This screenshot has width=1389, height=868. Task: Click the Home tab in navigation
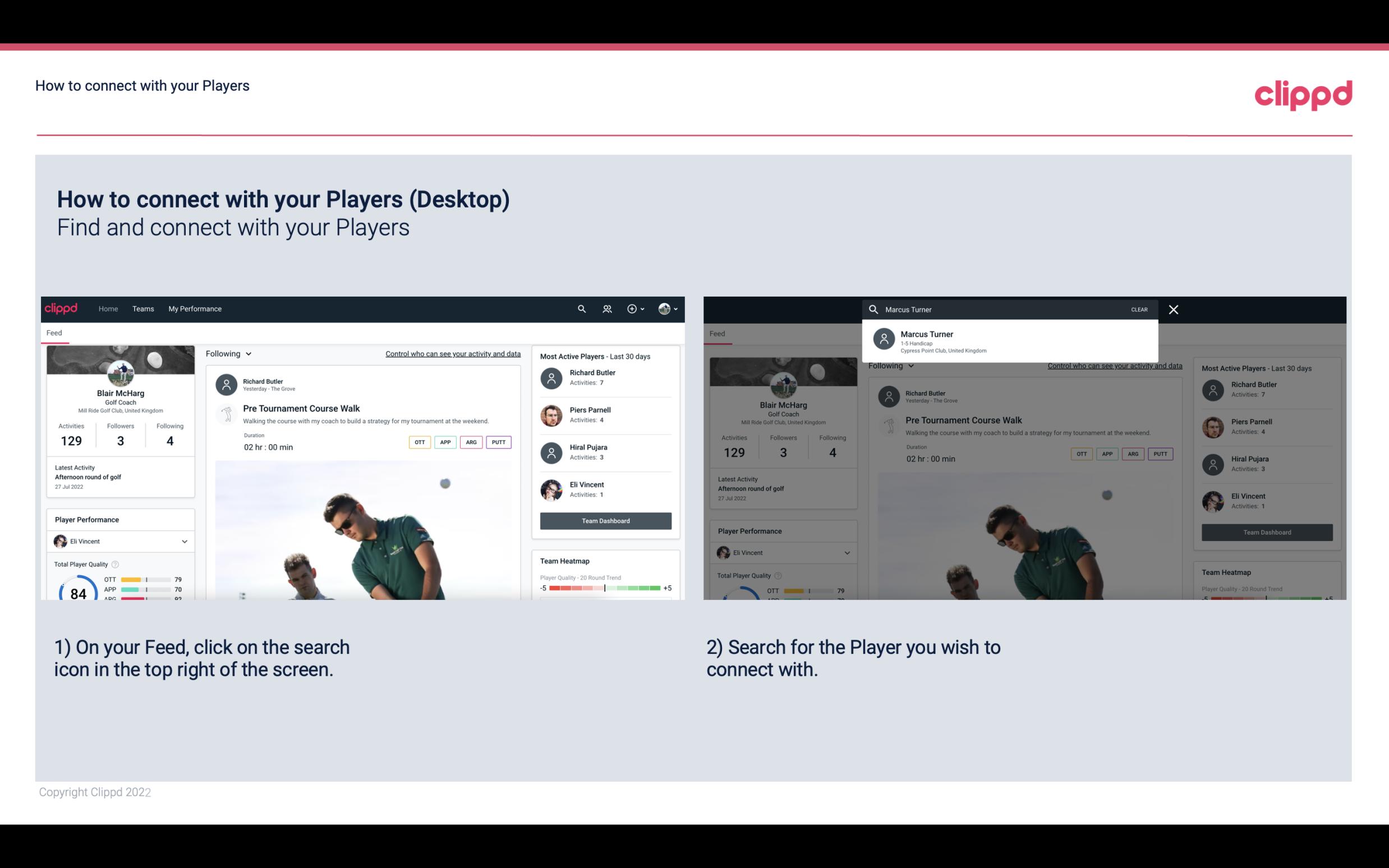pyautogui.click(x=108, y=308)
